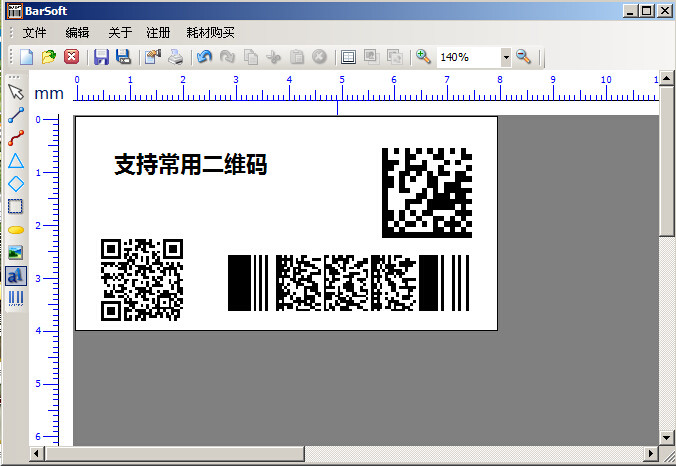Viewport: 676px width, 466px height.
Task: Choose the straight line drawing tool
Action: pos(16,115)
